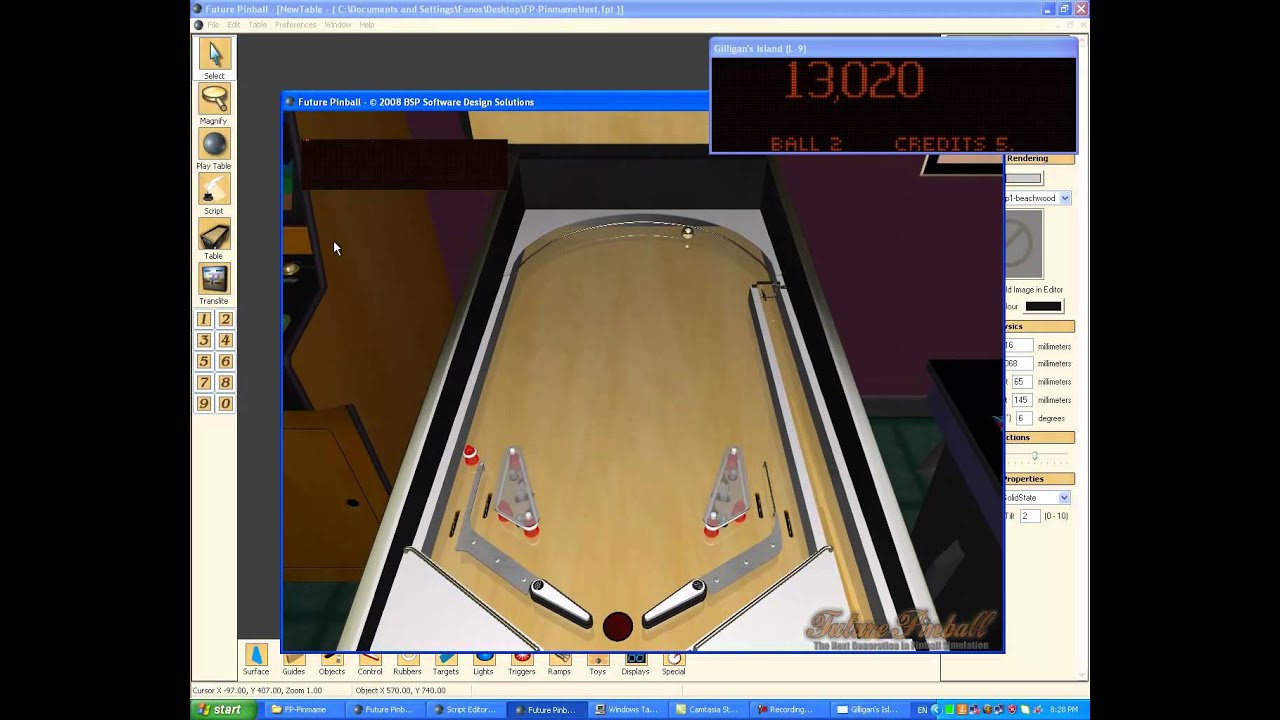
Task: Click the Gilligan's Island display title bar
Action: click(893, 48)
